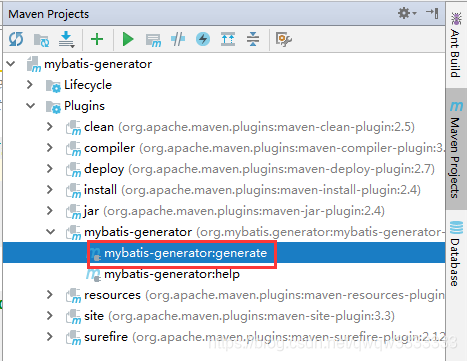
Task: Click the Maven Projects panel title
Action: [49, 14]
